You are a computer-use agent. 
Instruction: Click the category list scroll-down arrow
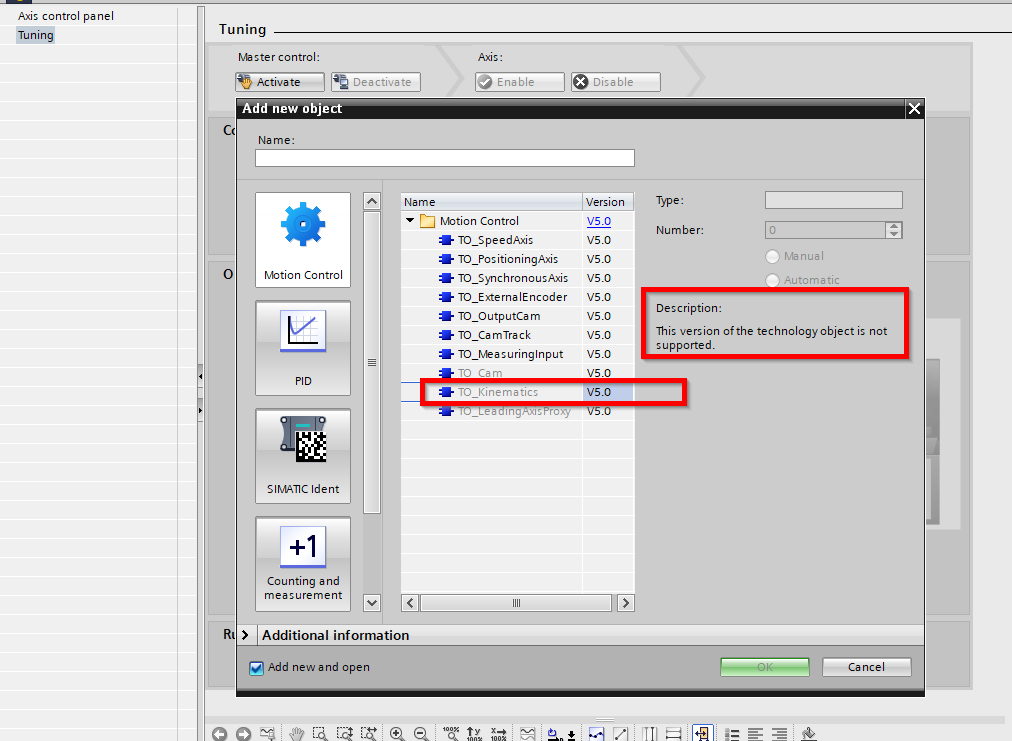(x=372, y=603)
